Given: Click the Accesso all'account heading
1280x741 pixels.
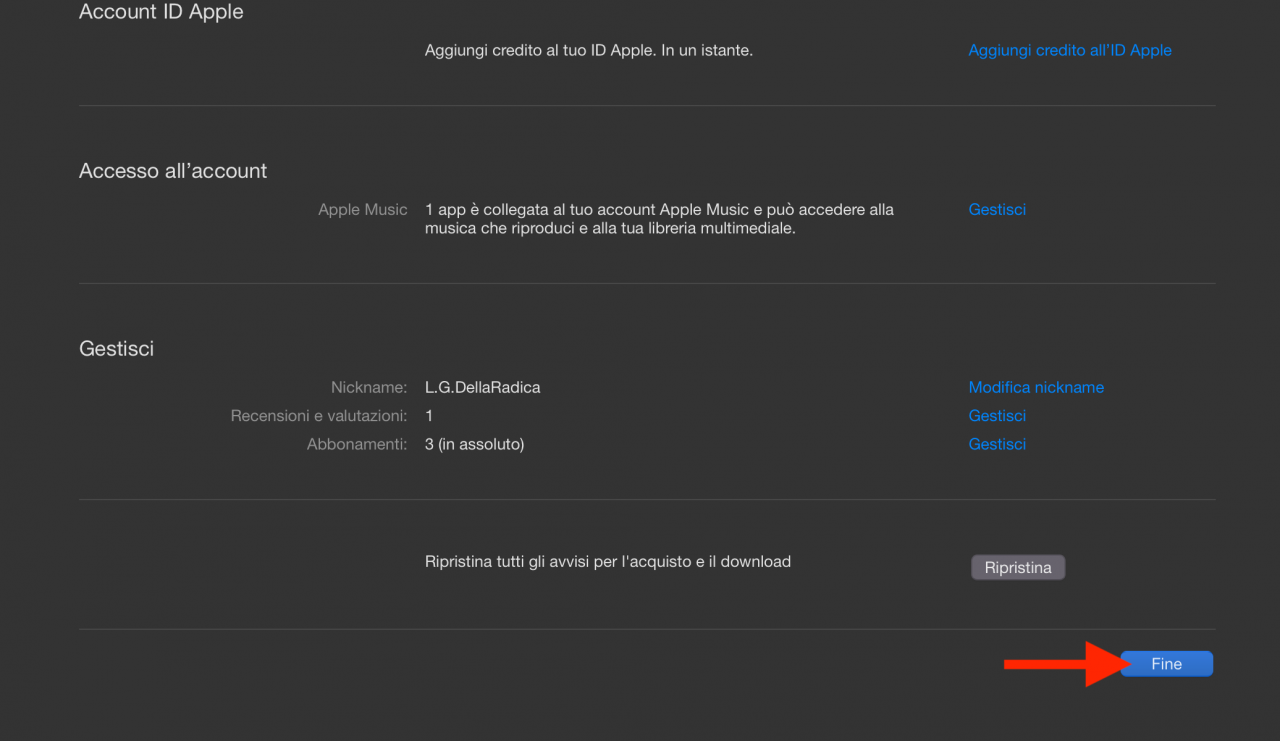Looking at the screenshot, I should point(173,171).
